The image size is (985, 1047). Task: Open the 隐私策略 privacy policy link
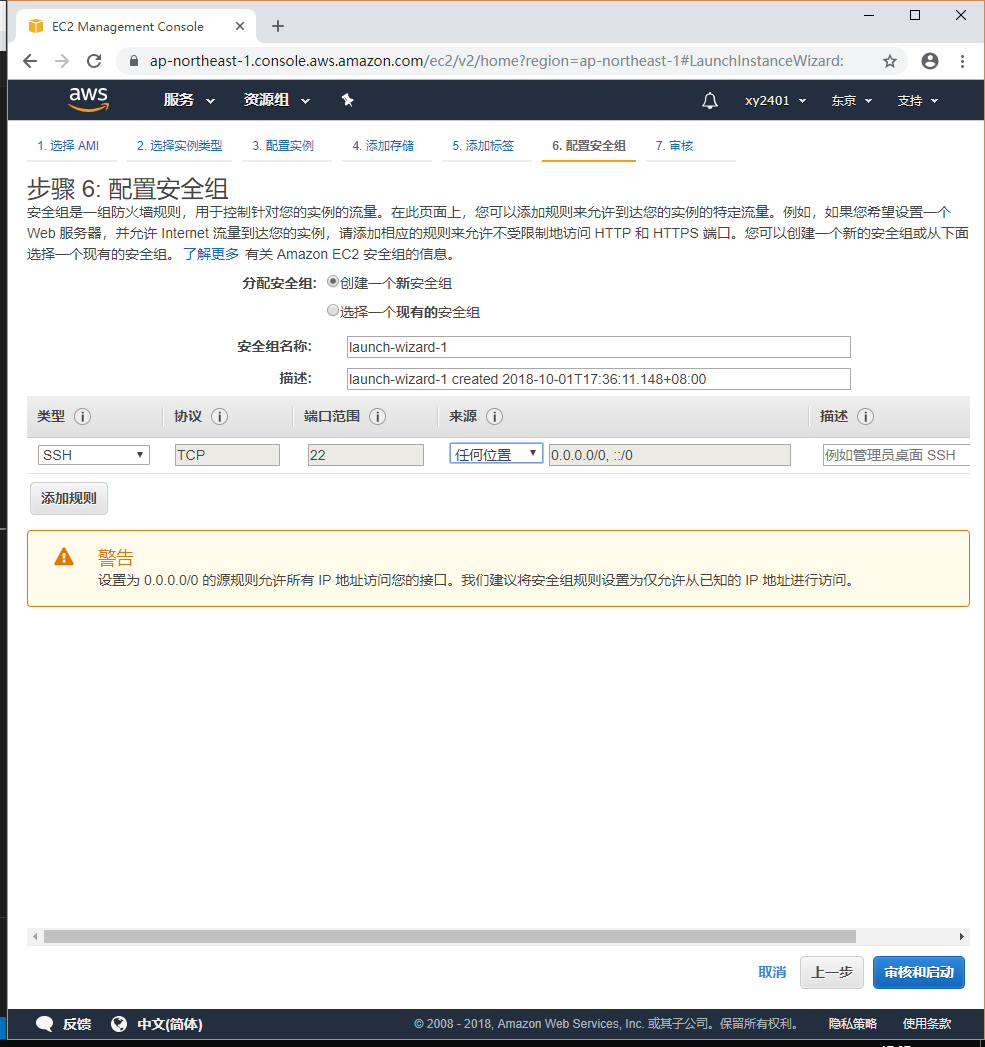852,1024
